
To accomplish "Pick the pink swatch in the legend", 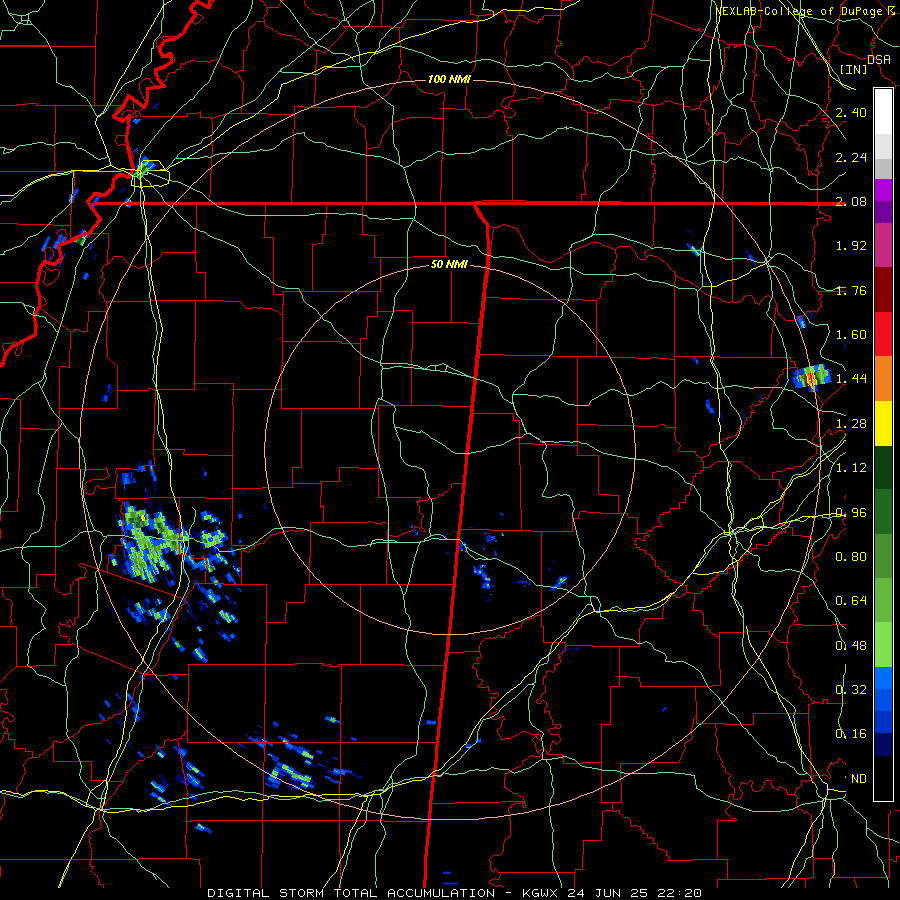I will coord(883,245).
